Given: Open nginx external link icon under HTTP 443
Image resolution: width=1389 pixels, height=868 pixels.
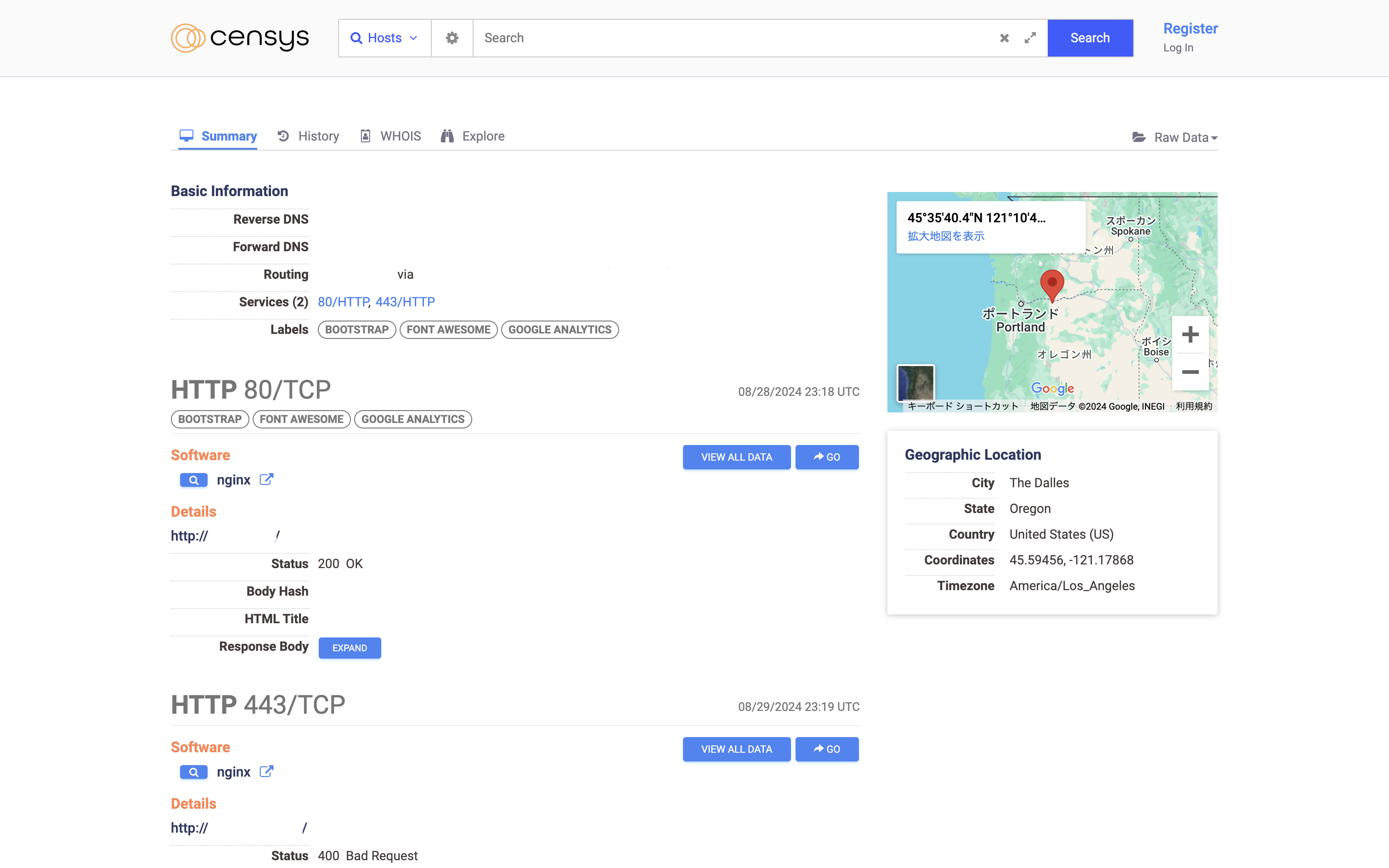Looking at the screenshot, I should pyautogui.click(x=266, y=772).
